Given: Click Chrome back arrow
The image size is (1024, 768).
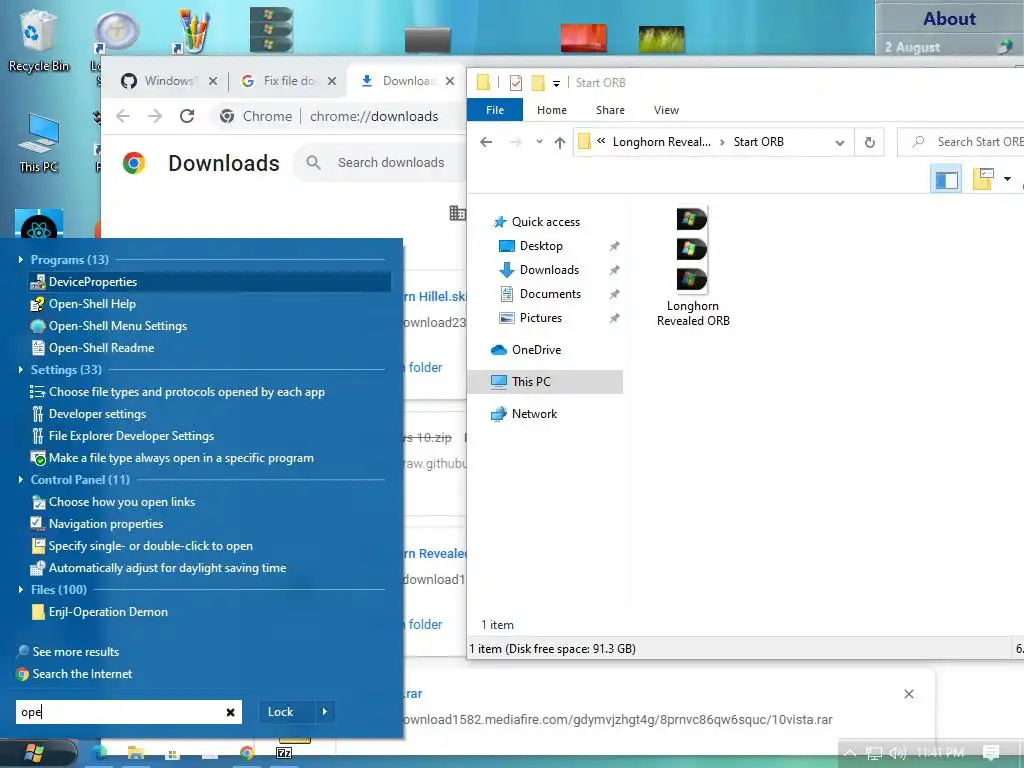Looking at the screenshot, I should click(123, 116).
